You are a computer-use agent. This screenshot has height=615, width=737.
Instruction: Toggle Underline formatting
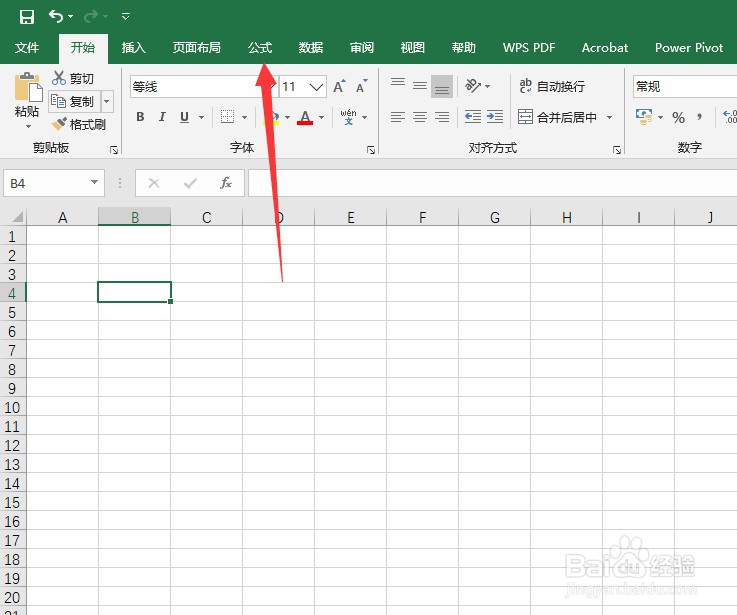click(x=184, y=117)
